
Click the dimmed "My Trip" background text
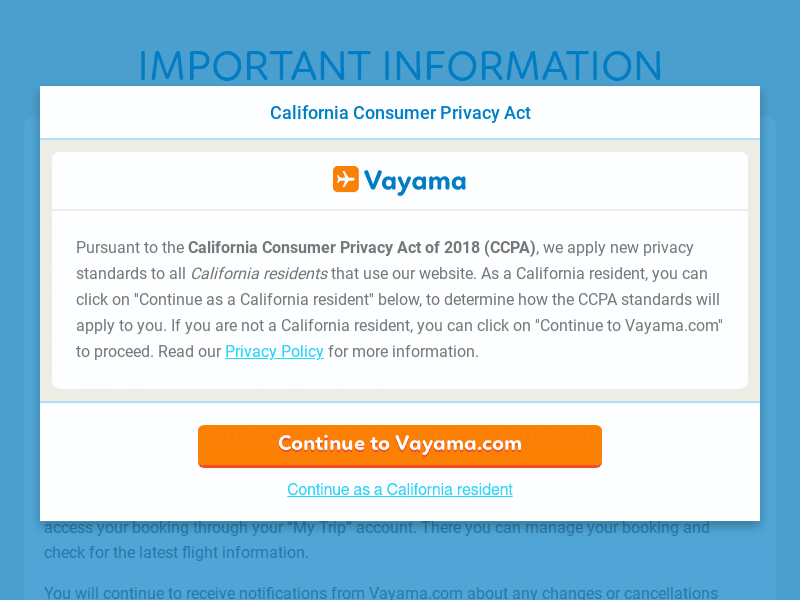tap(324, 528)
